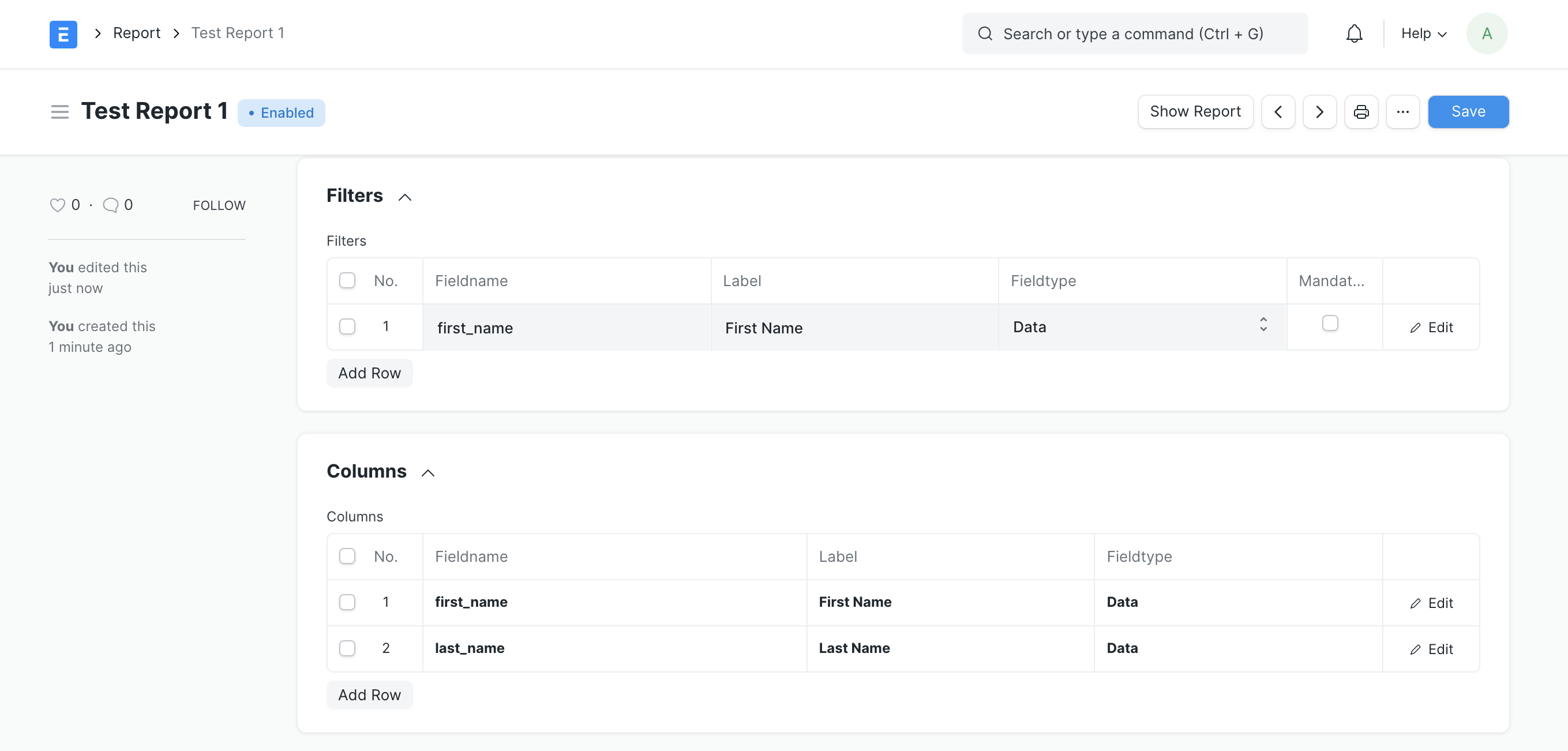Click Add Row under Columns table
The width and height of the screenshot is (1568, 751).
(369, 695)
